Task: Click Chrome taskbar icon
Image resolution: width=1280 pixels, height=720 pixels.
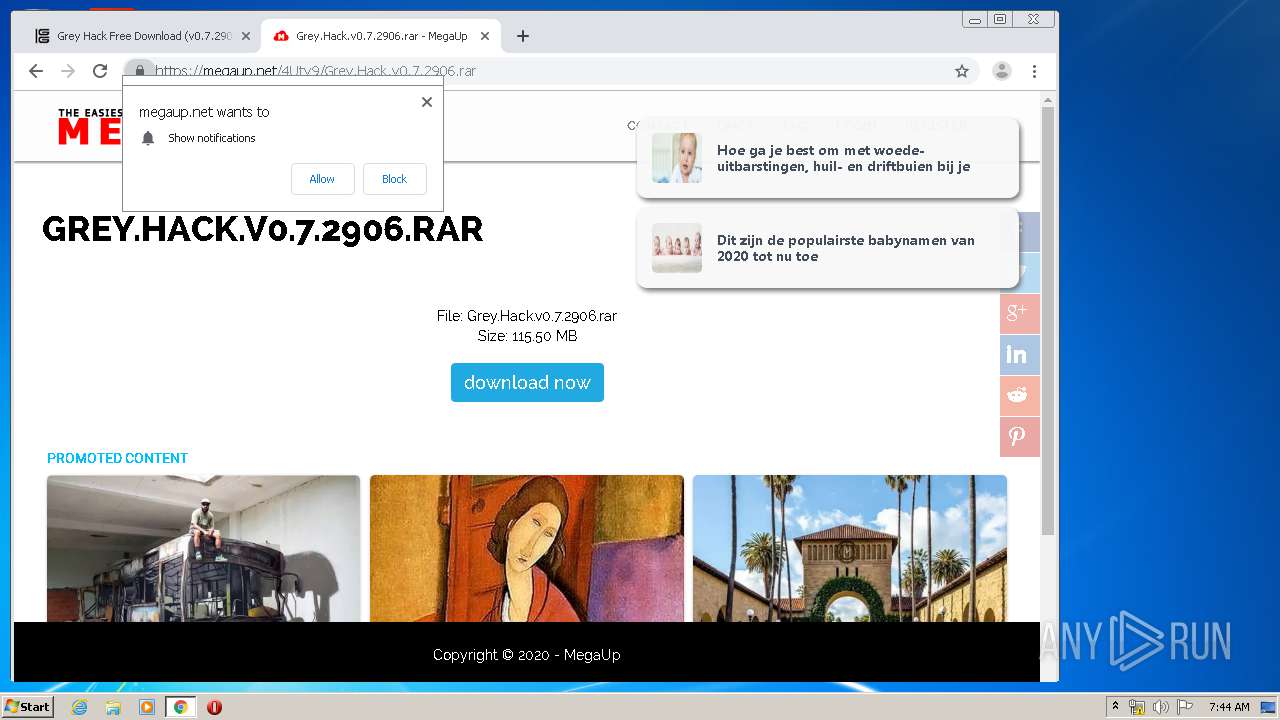Action: (180, 707)
